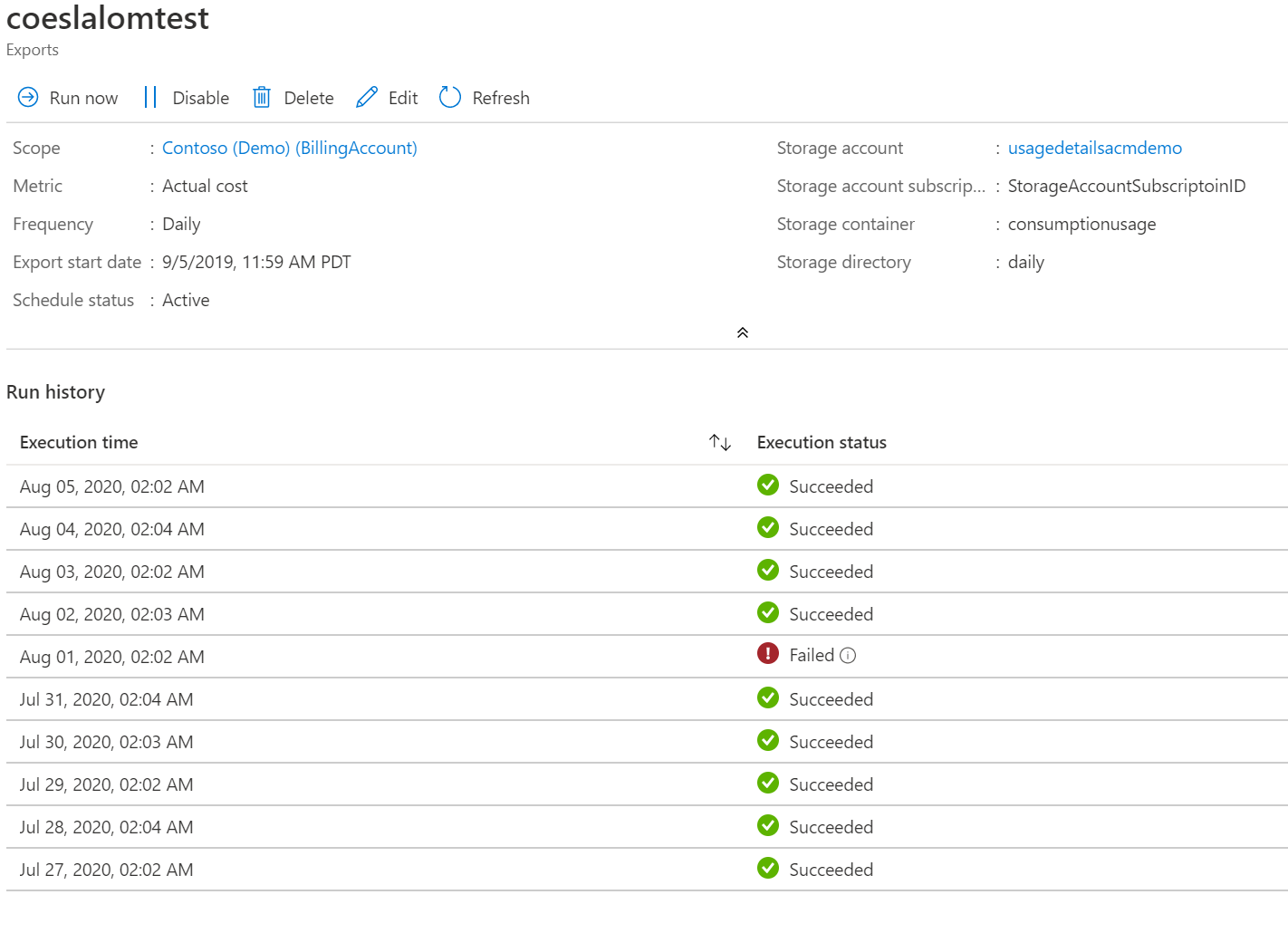Image resolution: width=1288 pixels, height=933 pixels.
Task: Toggle the Schedule status shown as Active
Action: pyautogui.click(x=185, y=300)
